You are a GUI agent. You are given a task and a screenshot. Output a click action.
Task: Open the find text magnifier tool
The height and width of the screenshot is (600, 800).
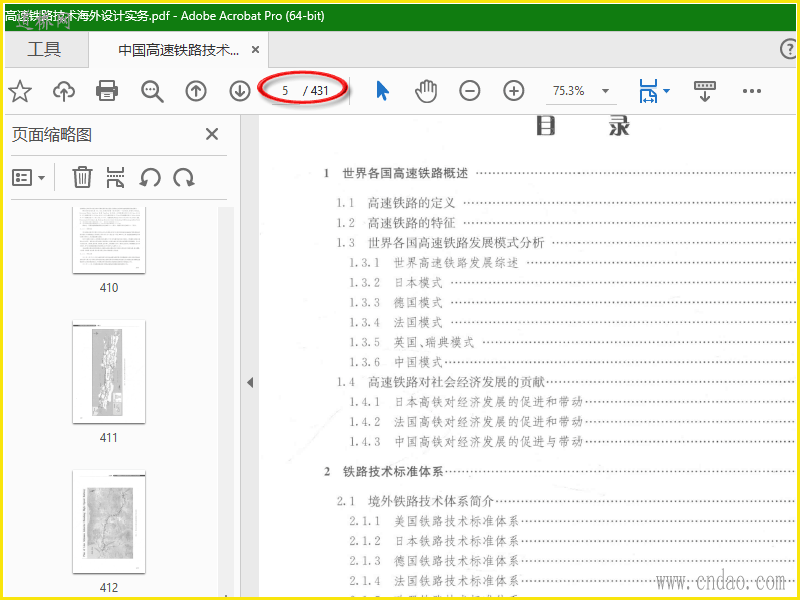(x=152, y=91)
